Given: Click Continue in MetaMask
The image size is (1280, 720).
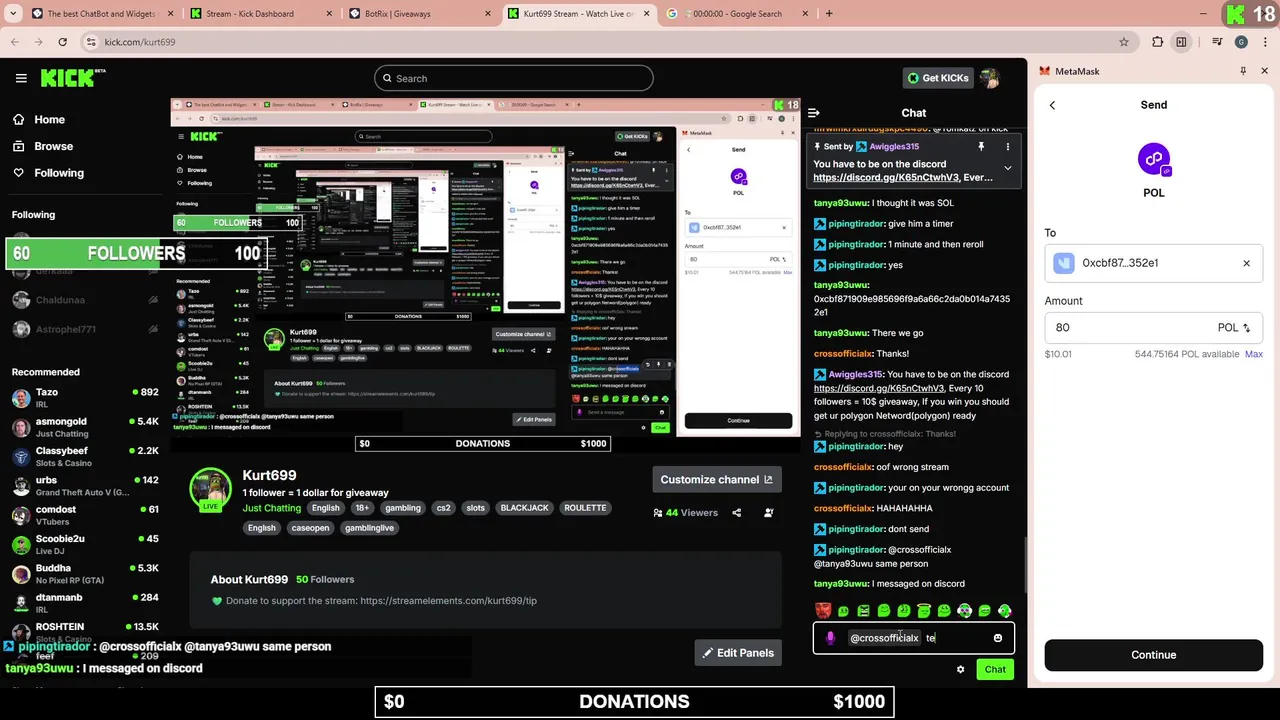Looking at the screenshot, I should 1153,655.
